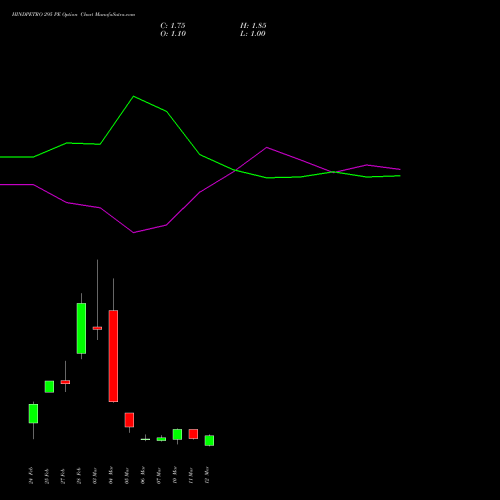
Task: Click the 24 Feb date label
Action: pos(31,476)
